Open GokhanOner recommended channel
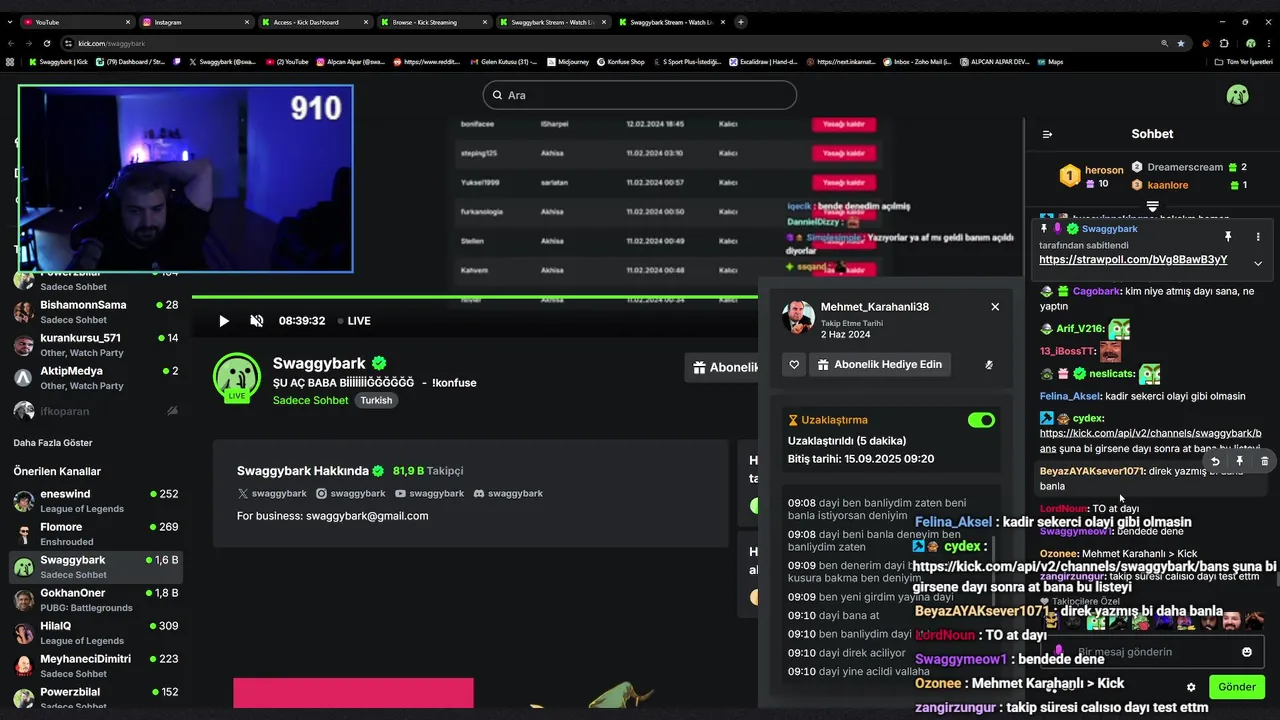The image size is (1280, 720). [x=95, y=600]
